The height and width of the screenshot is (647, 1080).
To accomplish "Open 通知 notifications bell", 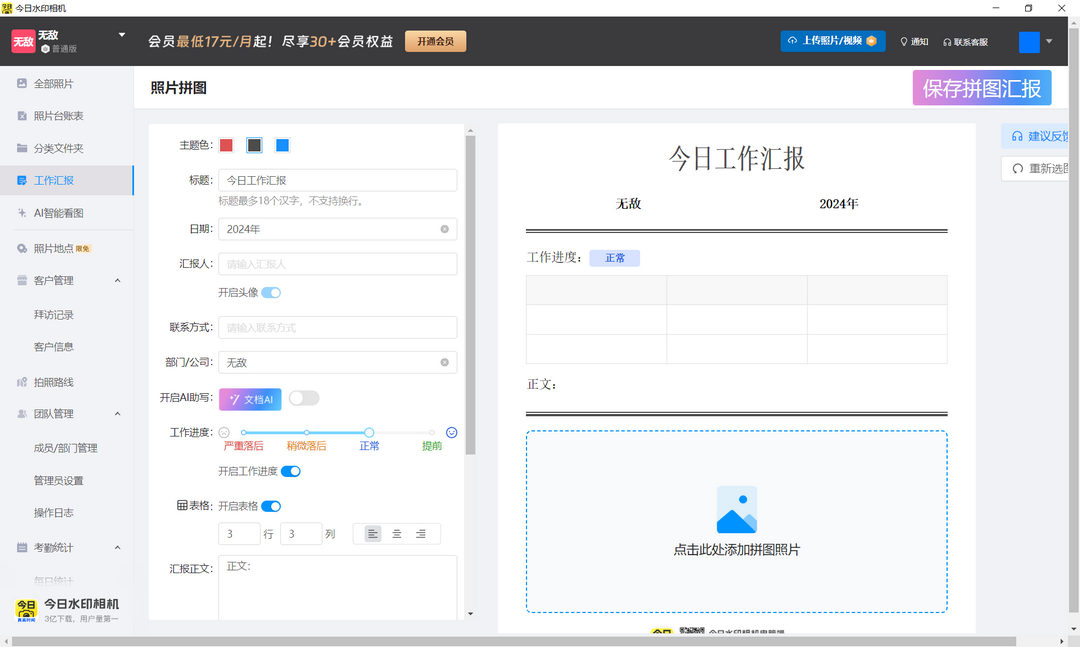I will pyautogui.click(x=914, y=42).
